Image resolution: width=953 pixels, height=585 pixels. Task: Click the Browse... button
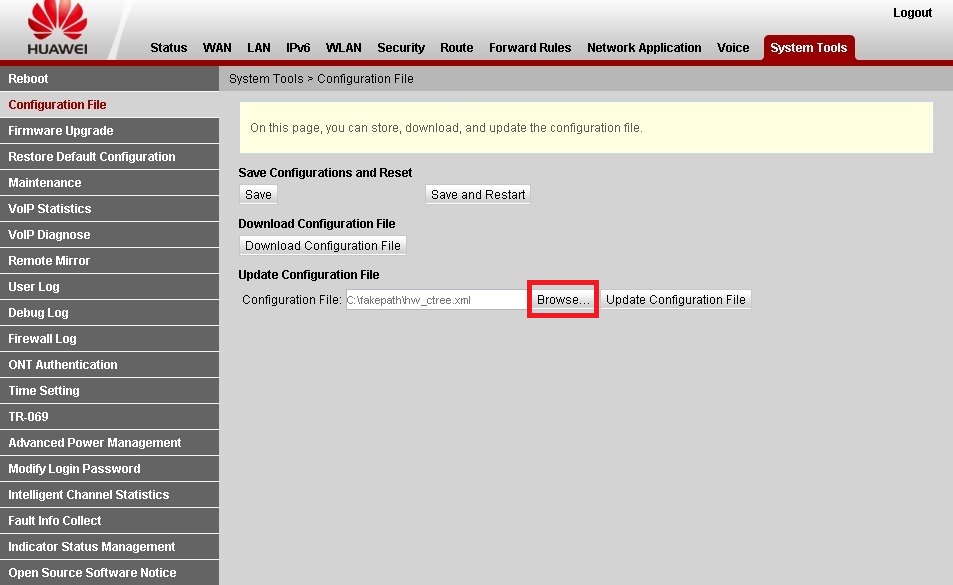563,300
